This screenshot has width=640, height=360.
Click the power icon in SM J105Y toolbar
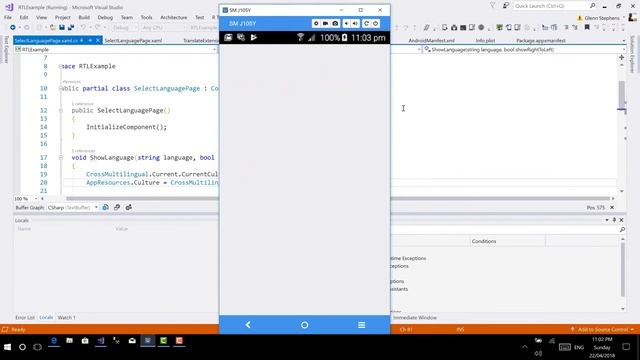pos(376,24)
